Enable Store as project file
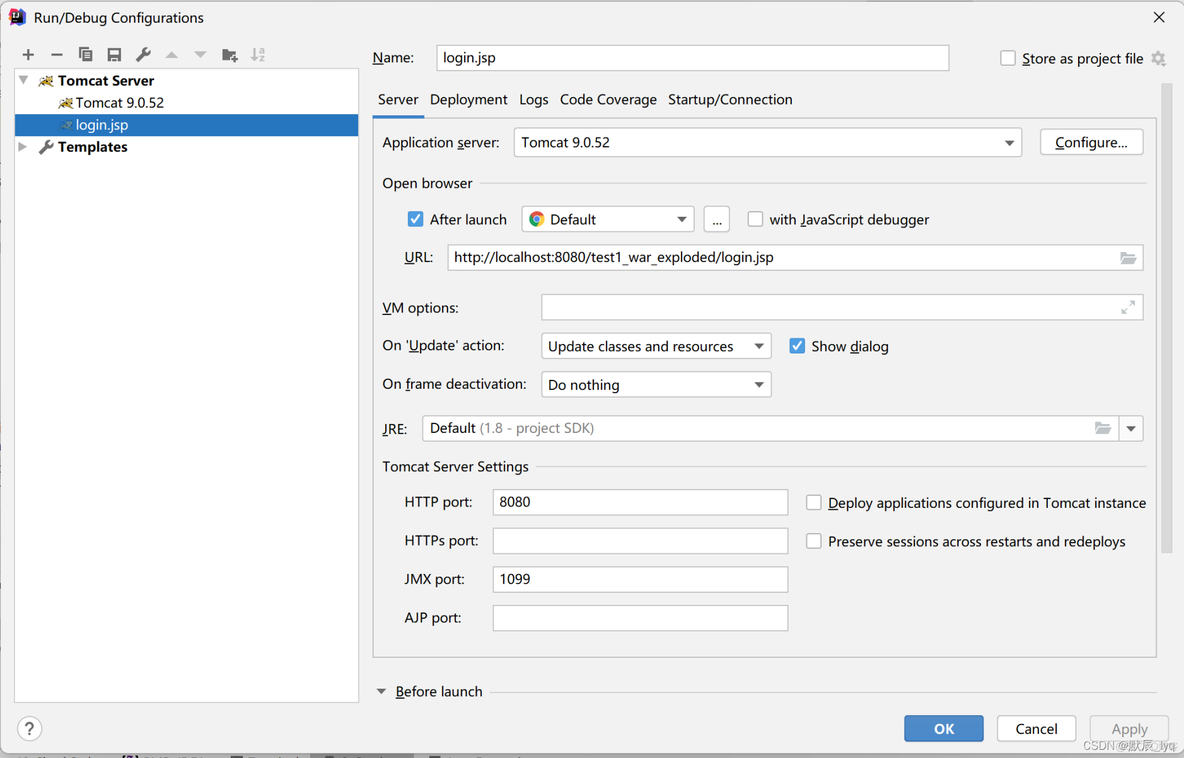 (x=1007, y=58)
